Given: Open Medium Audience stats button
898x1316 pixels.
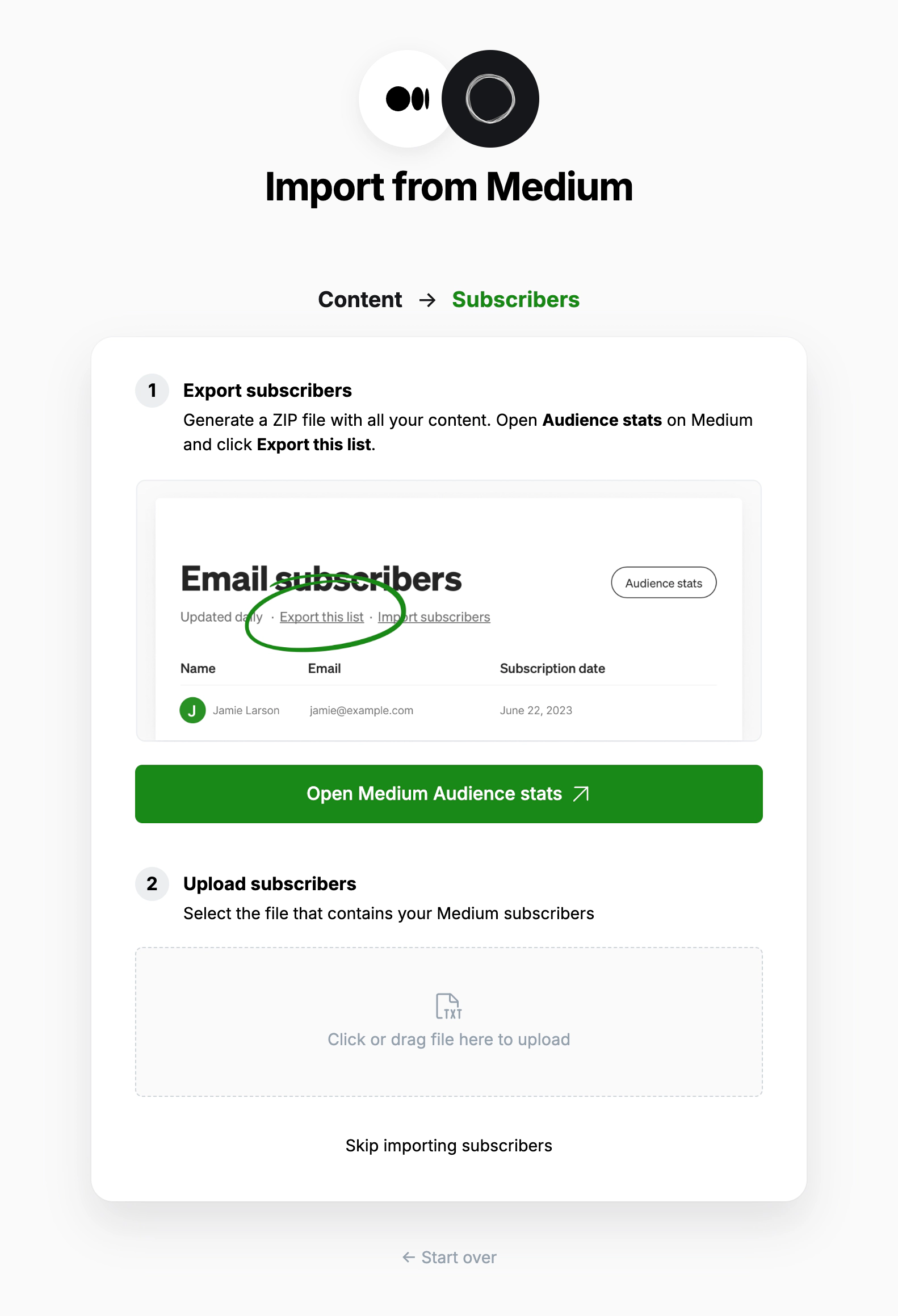Looking at the screenshot, I should click(449, 794).
